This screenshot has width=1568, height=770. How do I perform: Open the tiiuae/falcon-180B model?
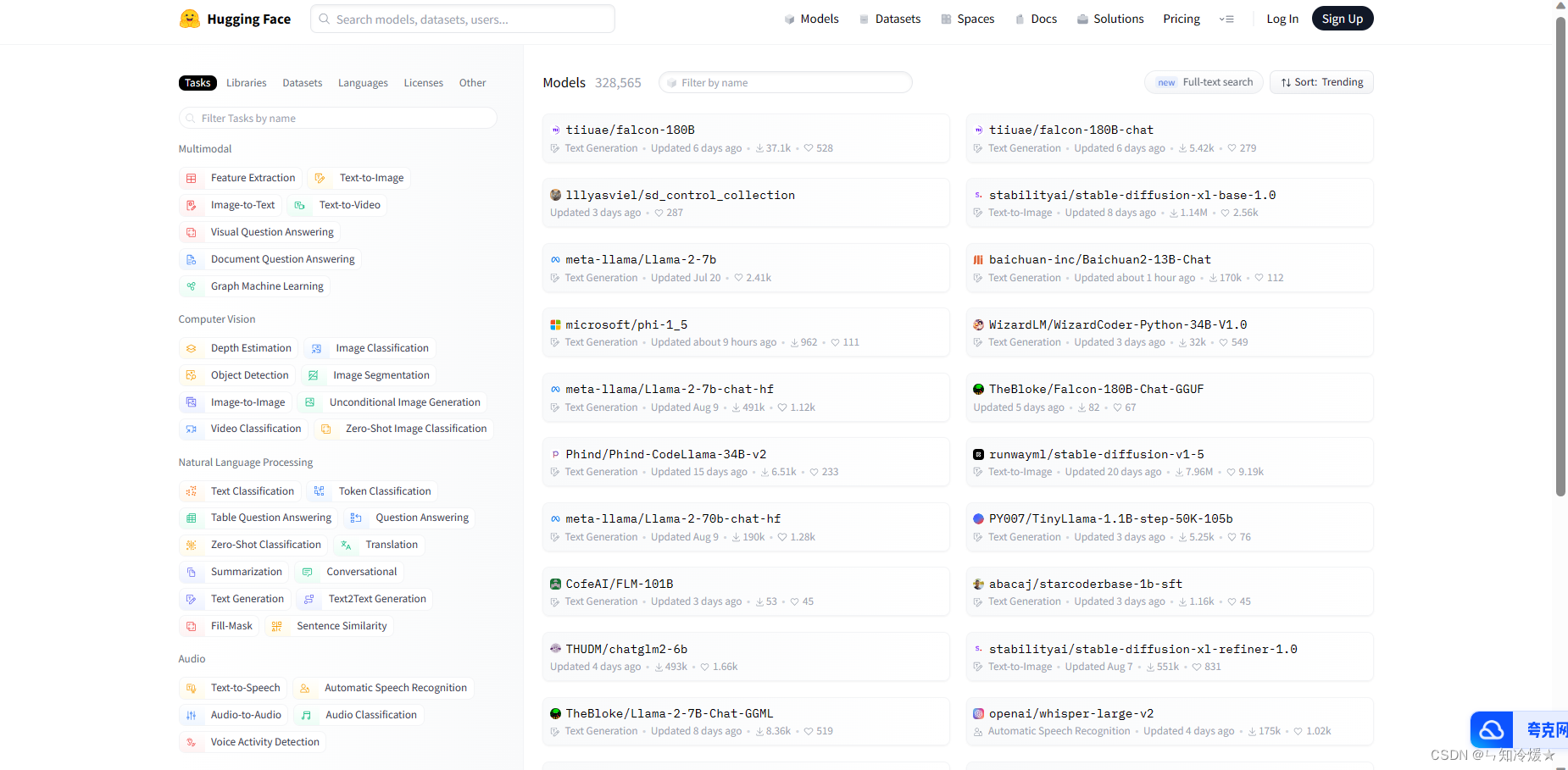click(x=746, y=138)
